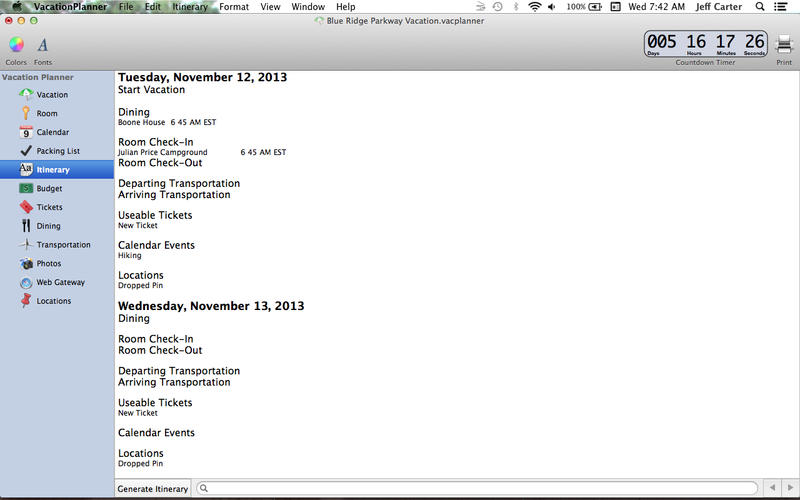
Task: Open the Dining fork-and-knife icon in the sidebar
Action: (x=26, y=226)
